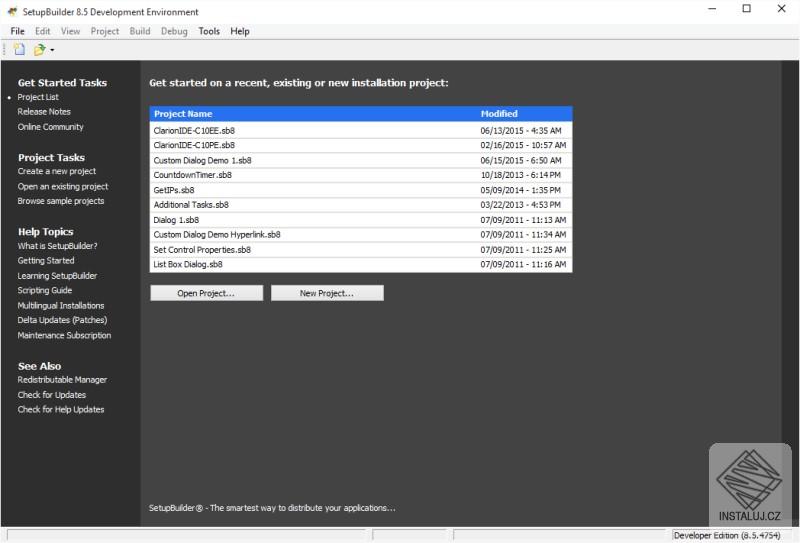This screenshot has height=543, width=800.
Task: Expand the Open toolbar dropdown arrow
Action: click(x=52, y=50)
